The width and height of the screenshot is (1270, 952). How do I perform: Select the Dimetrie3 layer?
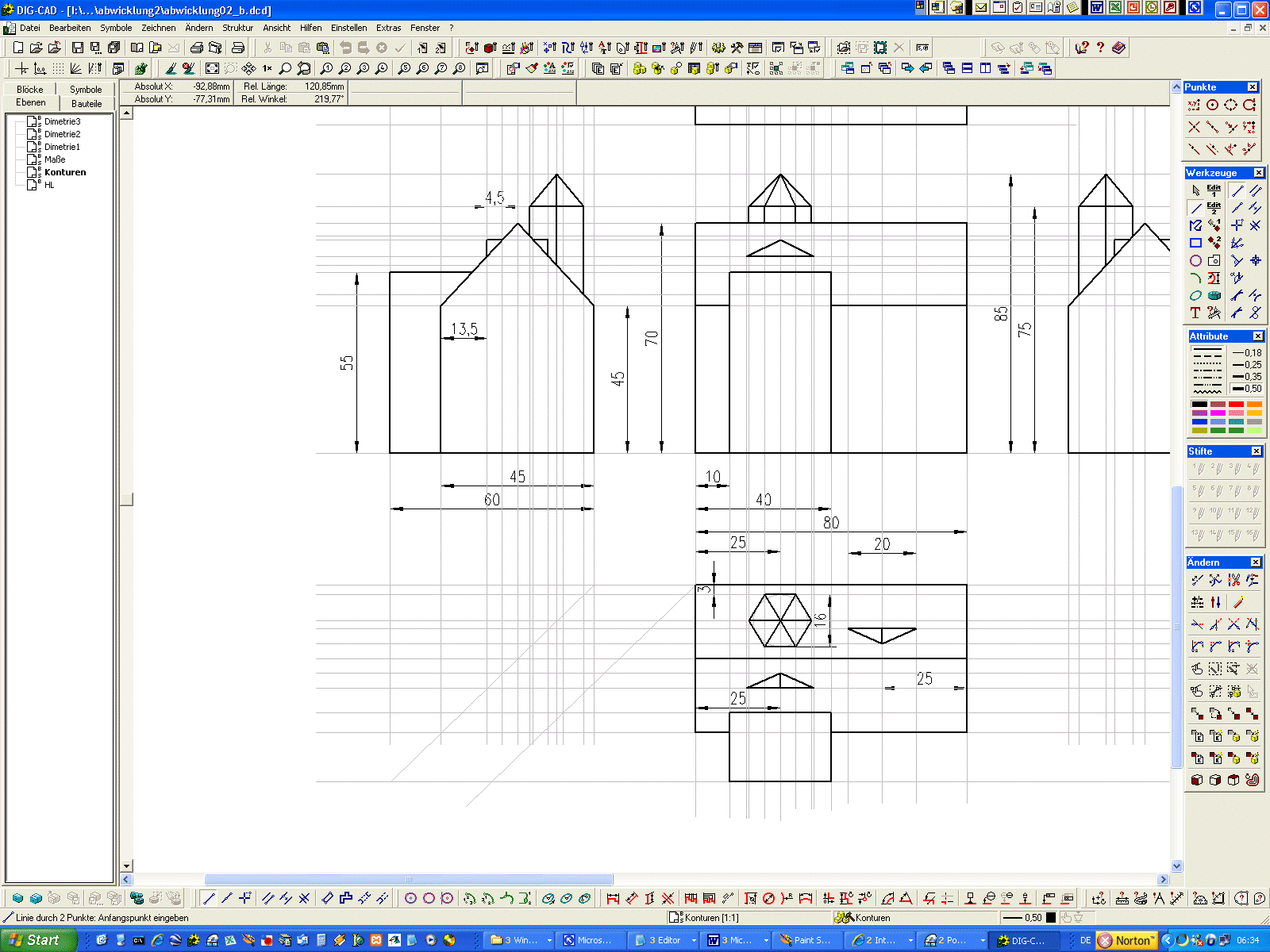[x=62, y=121]
